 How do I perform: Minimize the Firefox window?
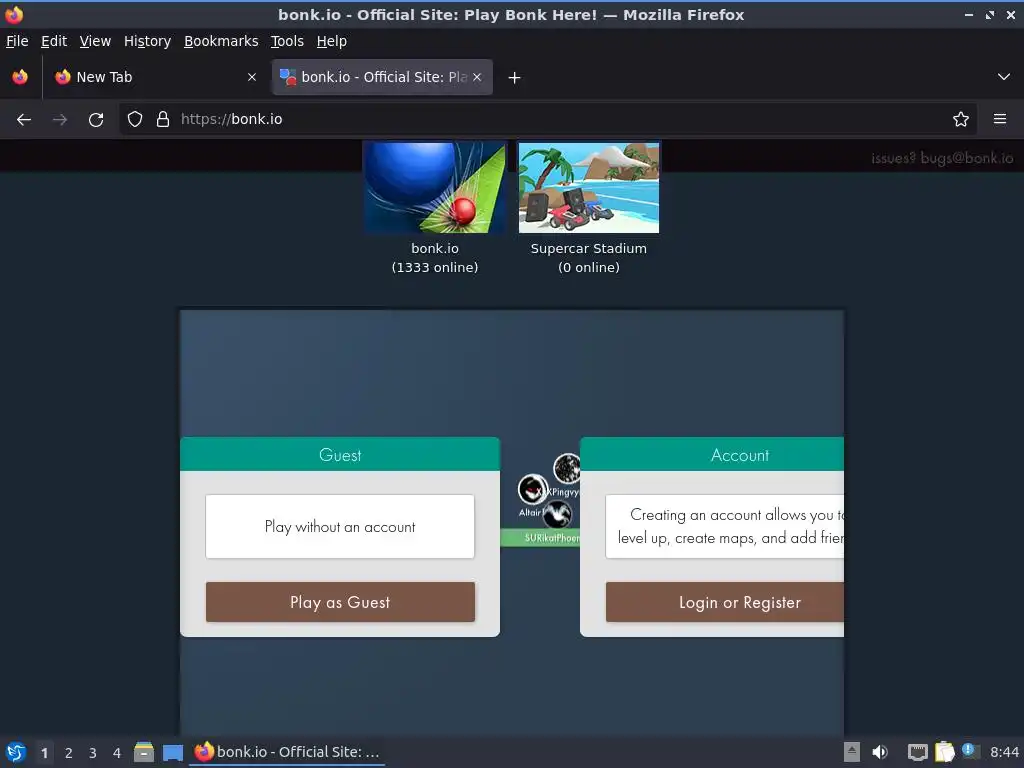click(x=969, y=14)
